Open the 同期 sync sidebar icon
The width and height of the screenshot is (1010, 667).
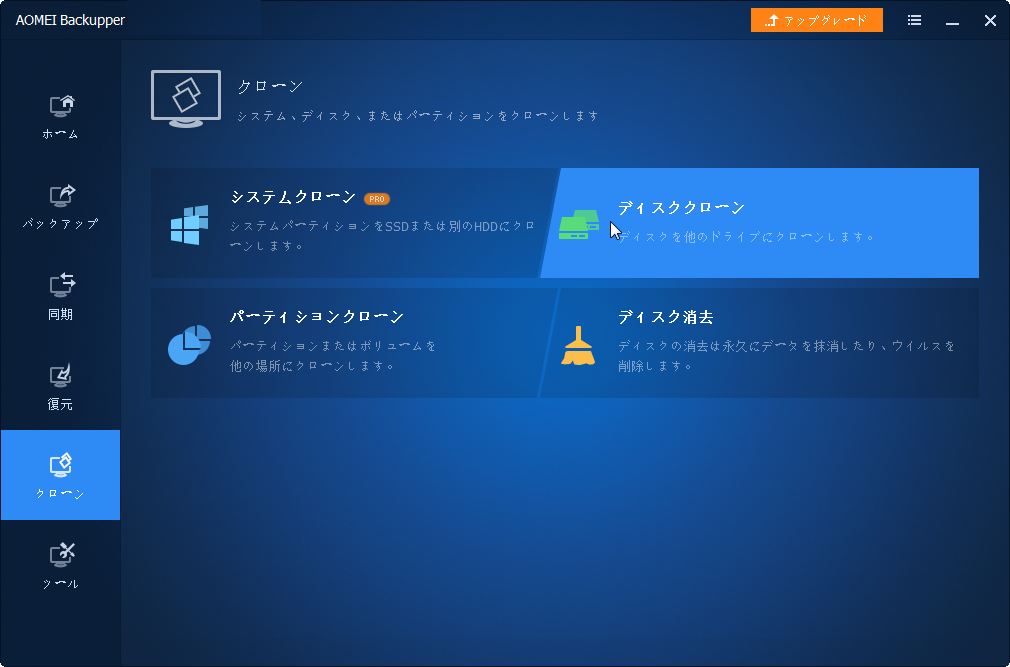pyautogui.click(x=62, y=286)
